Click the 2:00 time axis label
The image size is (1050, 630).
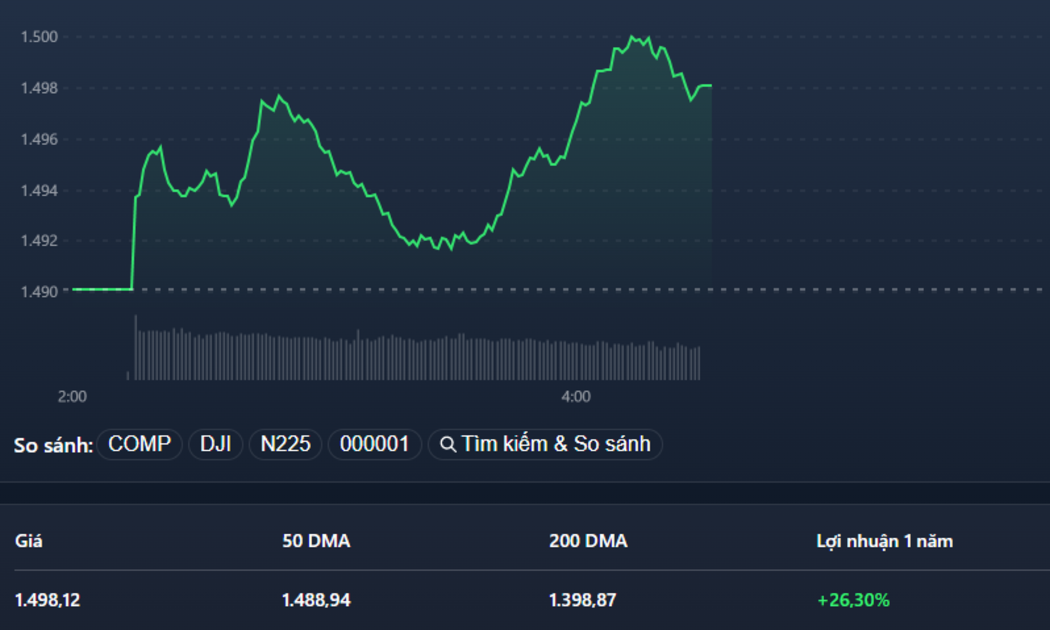72,396
